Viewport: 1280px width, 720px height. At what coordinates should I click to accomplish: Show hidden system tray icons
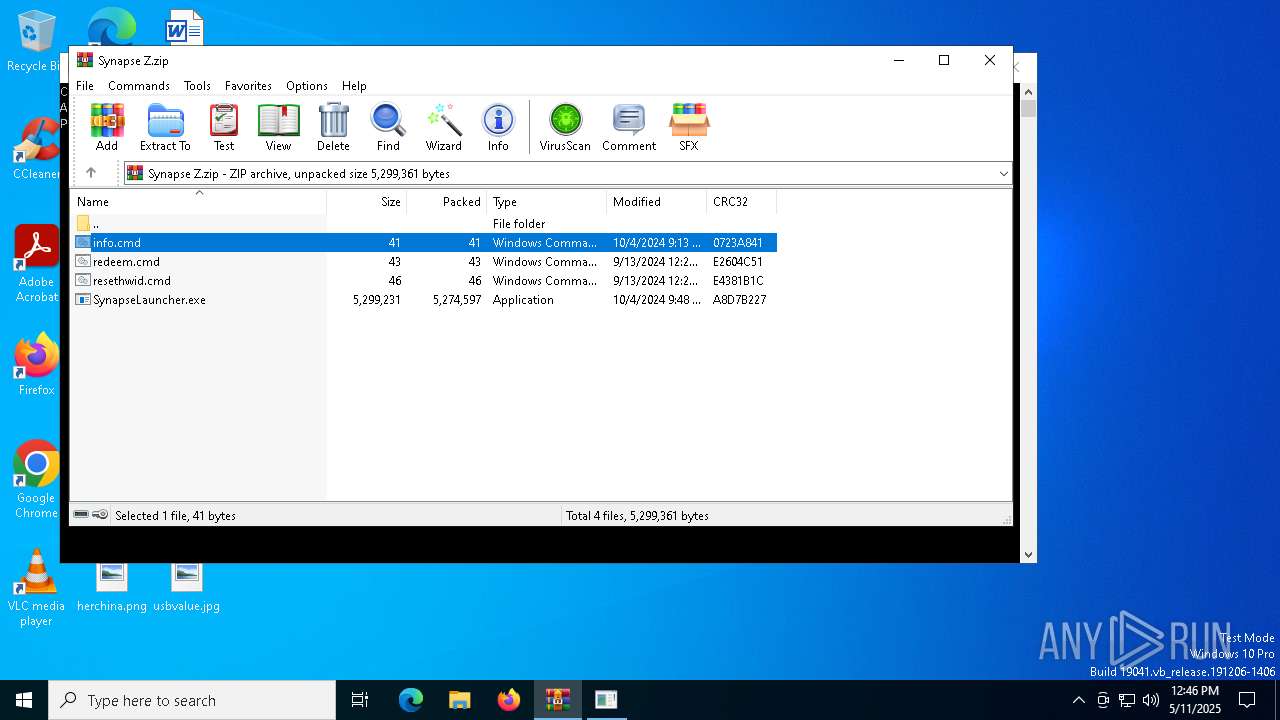1078,700
